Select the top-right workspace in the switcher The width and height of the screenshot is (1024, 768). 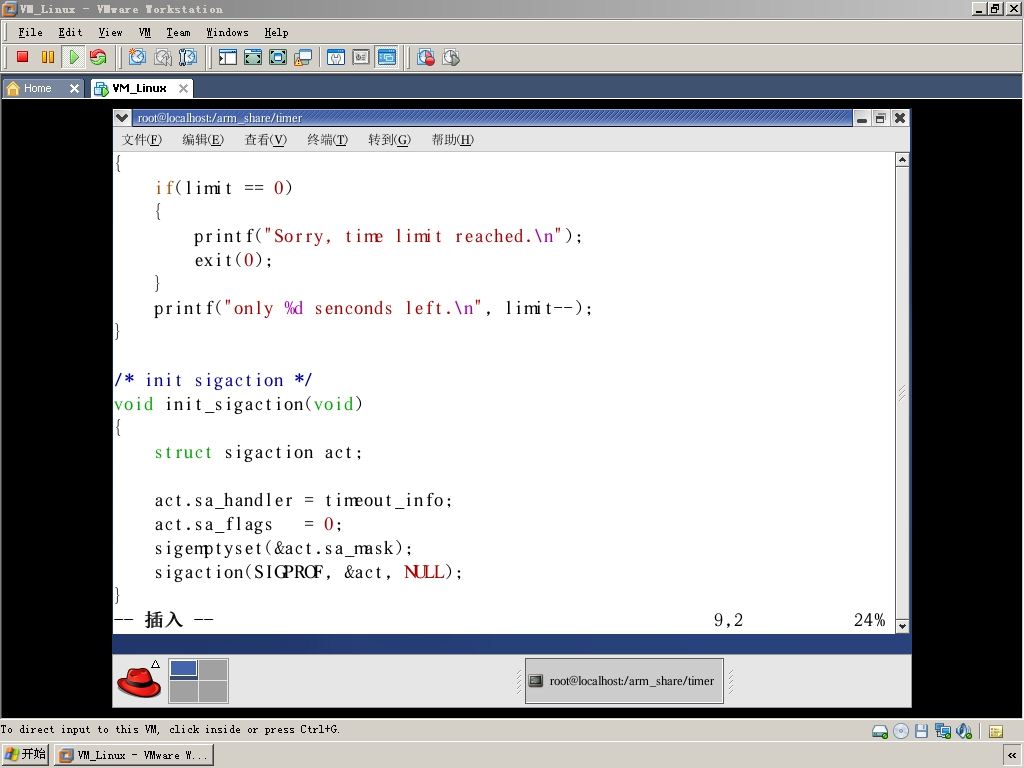tap(213, 669)
